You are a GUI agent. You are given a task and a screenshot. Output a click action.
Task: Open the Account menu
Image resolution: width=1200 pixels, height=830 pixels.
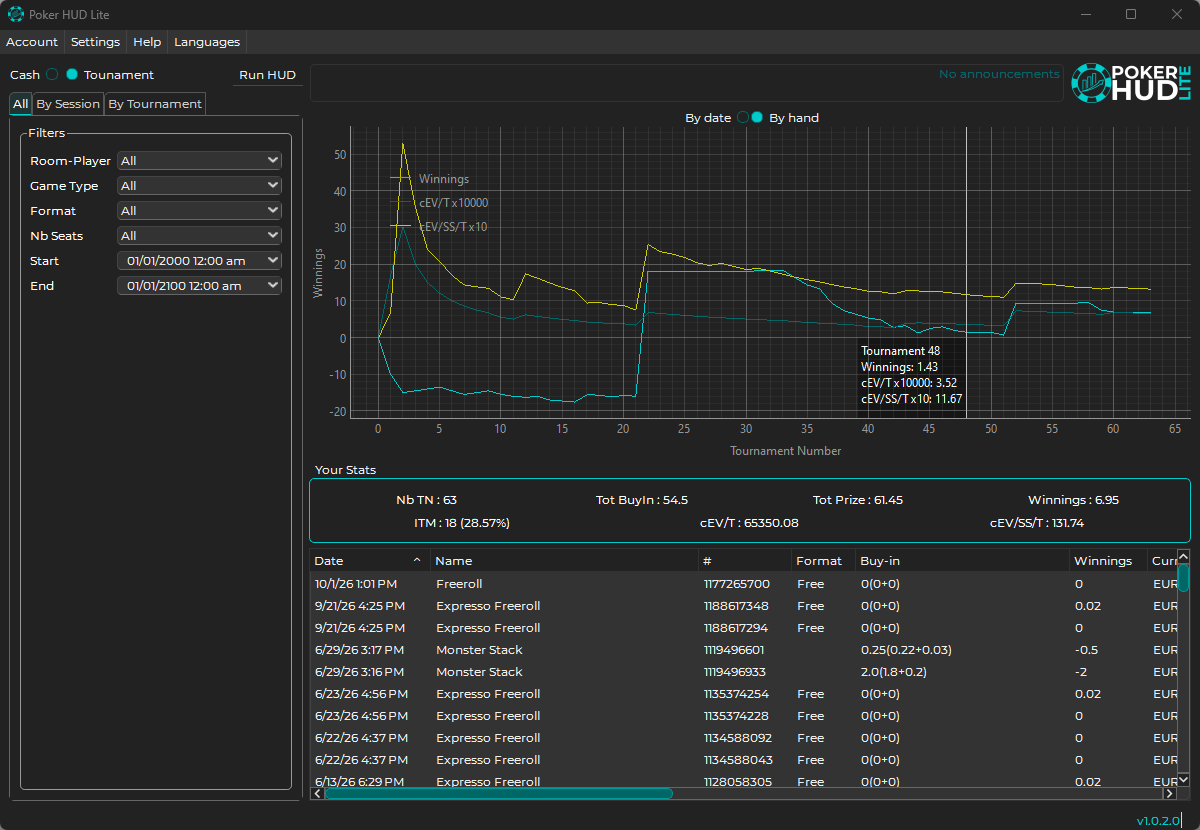click(x=32, y=42)
